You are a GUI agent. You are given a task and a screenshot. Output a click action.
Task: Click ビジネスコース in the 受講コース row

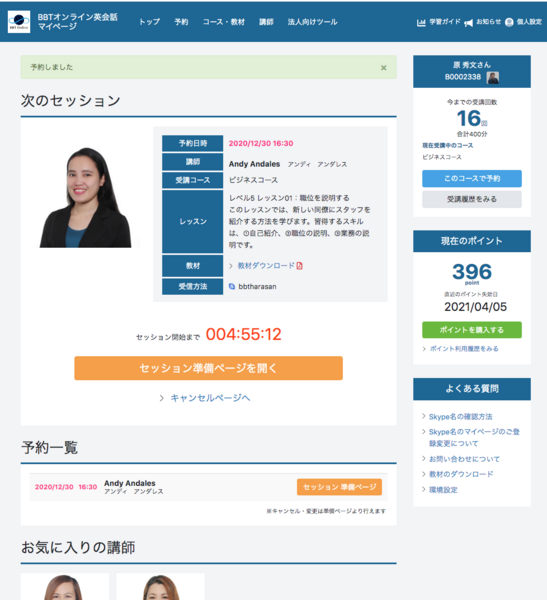coord(253,180)
